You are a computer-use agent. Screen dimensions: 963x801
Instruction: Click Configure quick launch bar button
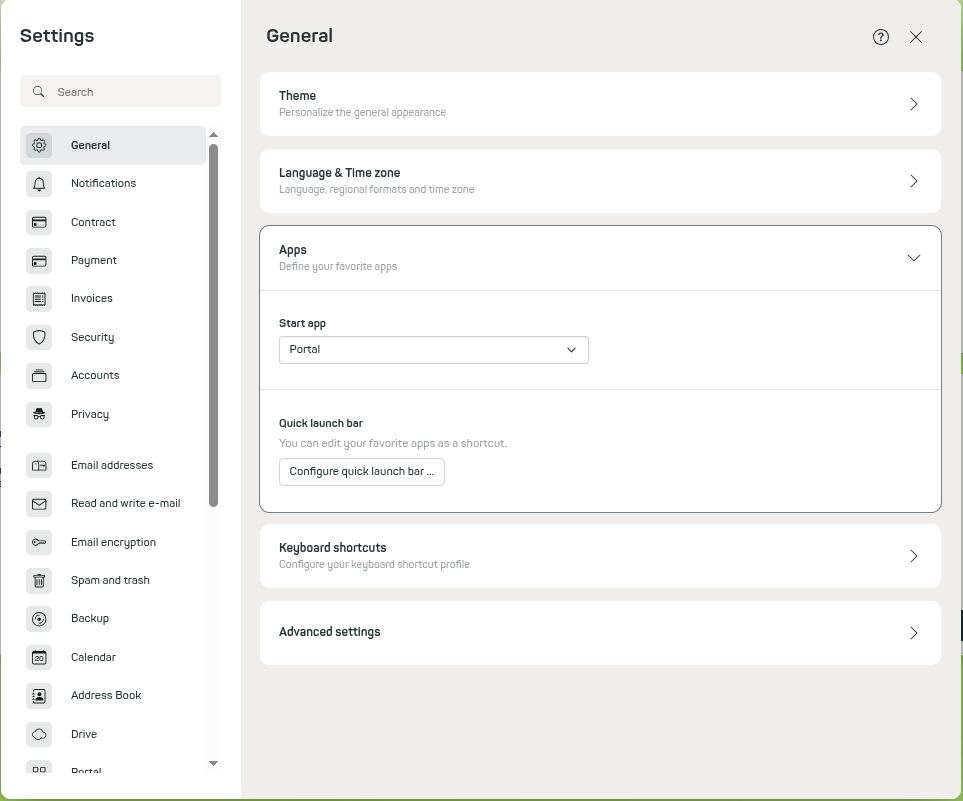click(x=362, y=472)
